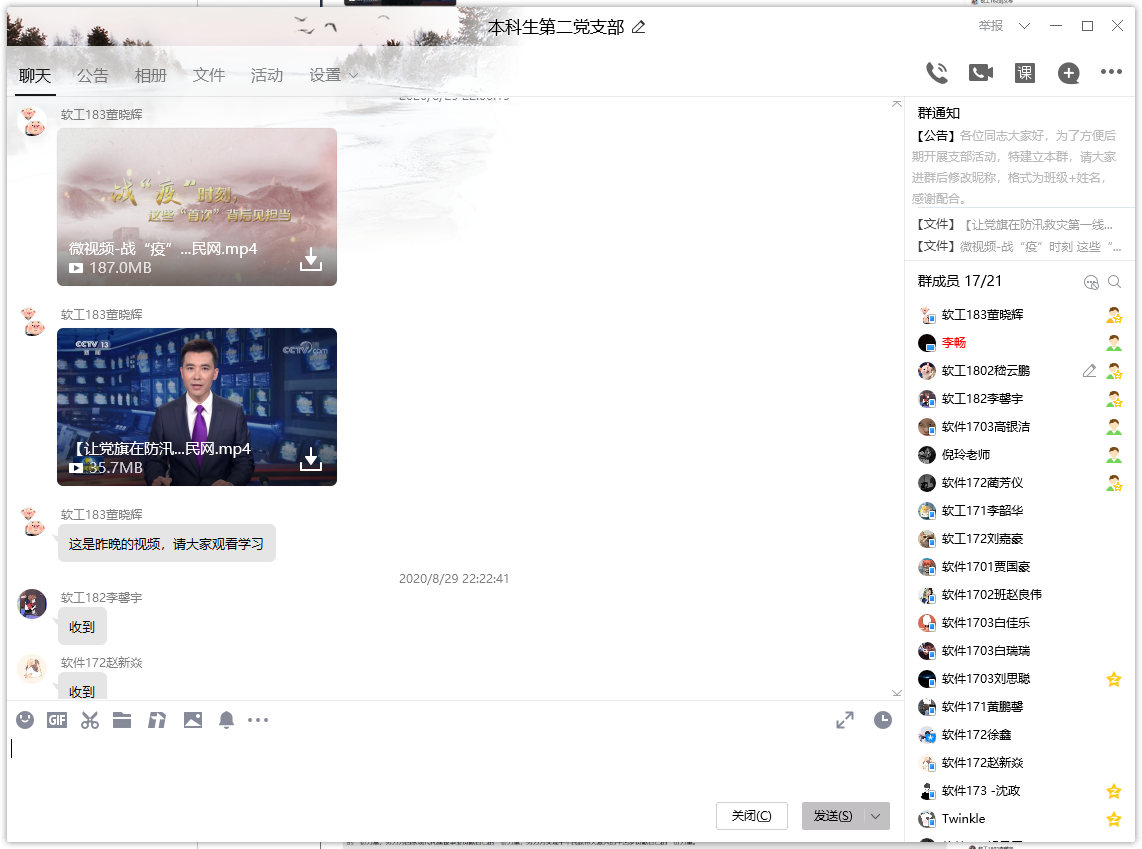1142x849 pixels.
Task: Open the send-file folder icon
Action: coord(122,719)
